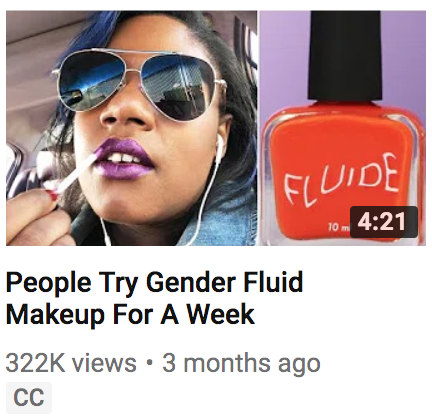
Task: Click the 'Makeup For A Week' title line
Action: pos(130,314)
